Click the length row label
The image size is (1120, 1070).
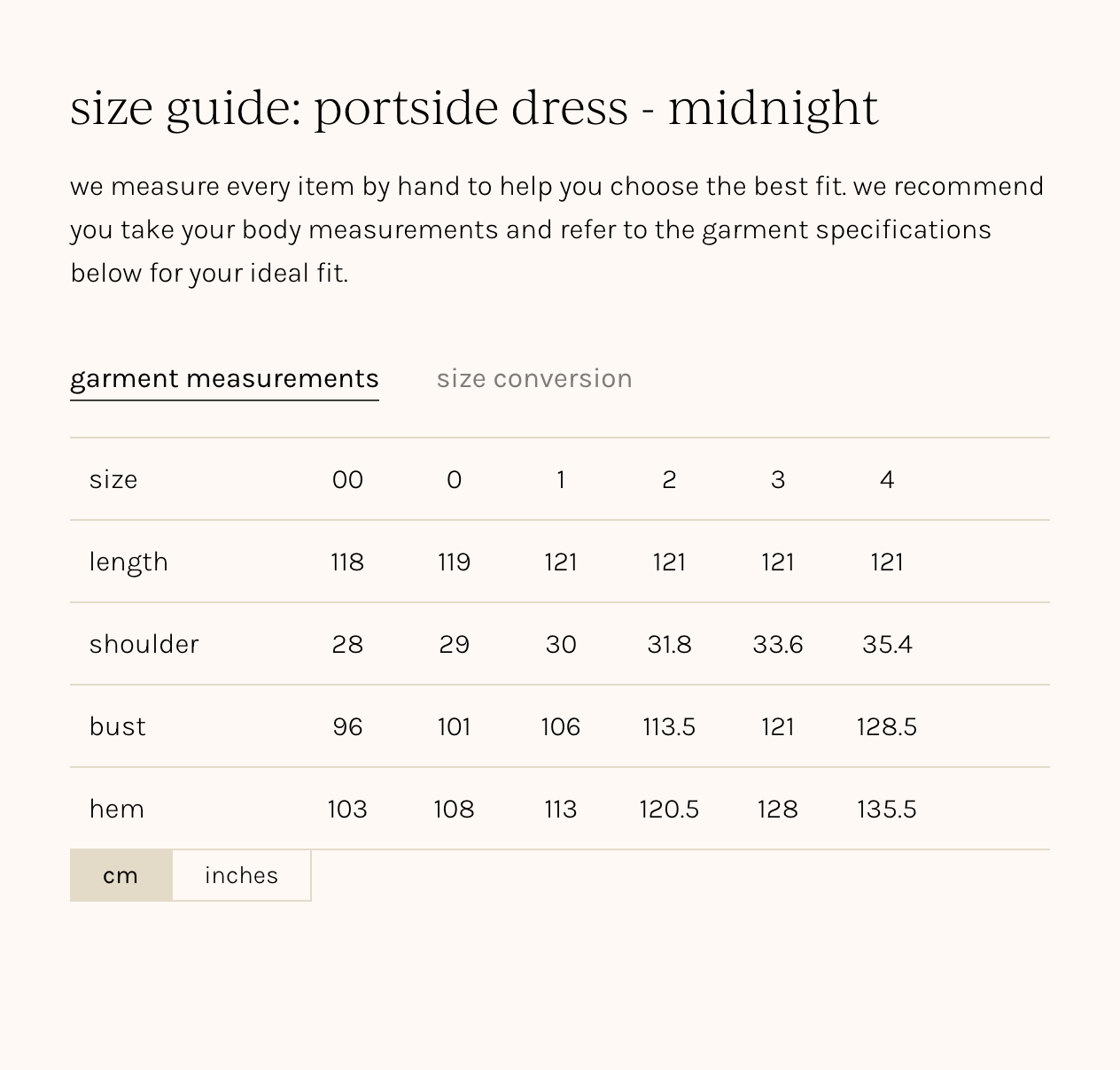pyautogui.click(x=128, y=562)
